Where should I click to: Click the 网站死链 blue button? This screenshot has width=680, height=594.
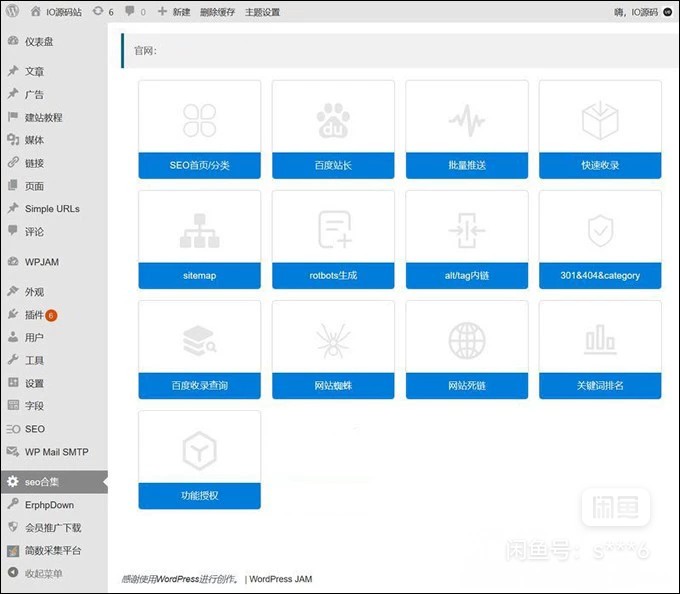[467, 385]
